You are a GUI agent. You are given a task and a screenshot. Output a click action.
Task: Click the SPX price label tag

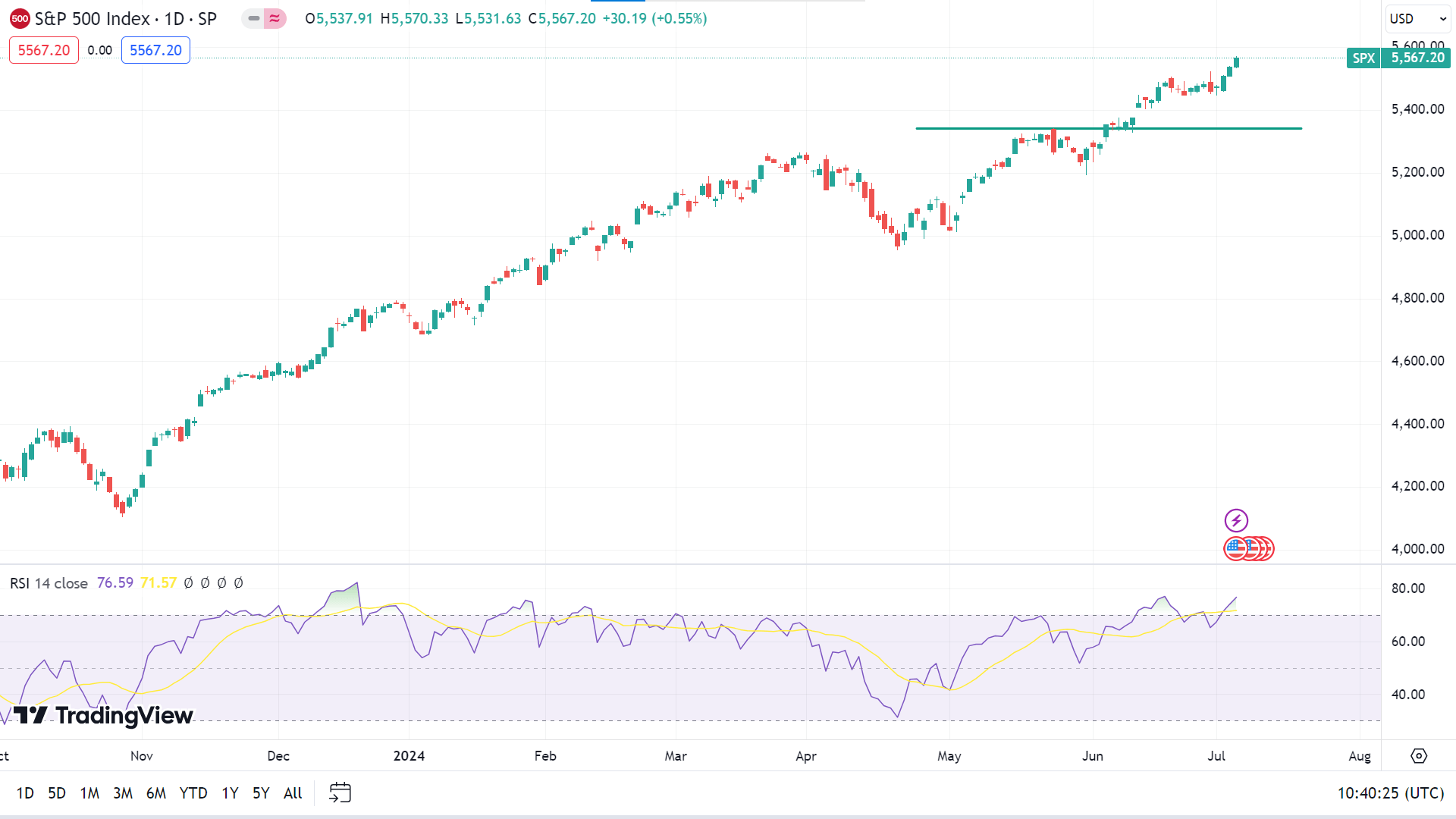pyautogui.click(x=1363, y=58)
